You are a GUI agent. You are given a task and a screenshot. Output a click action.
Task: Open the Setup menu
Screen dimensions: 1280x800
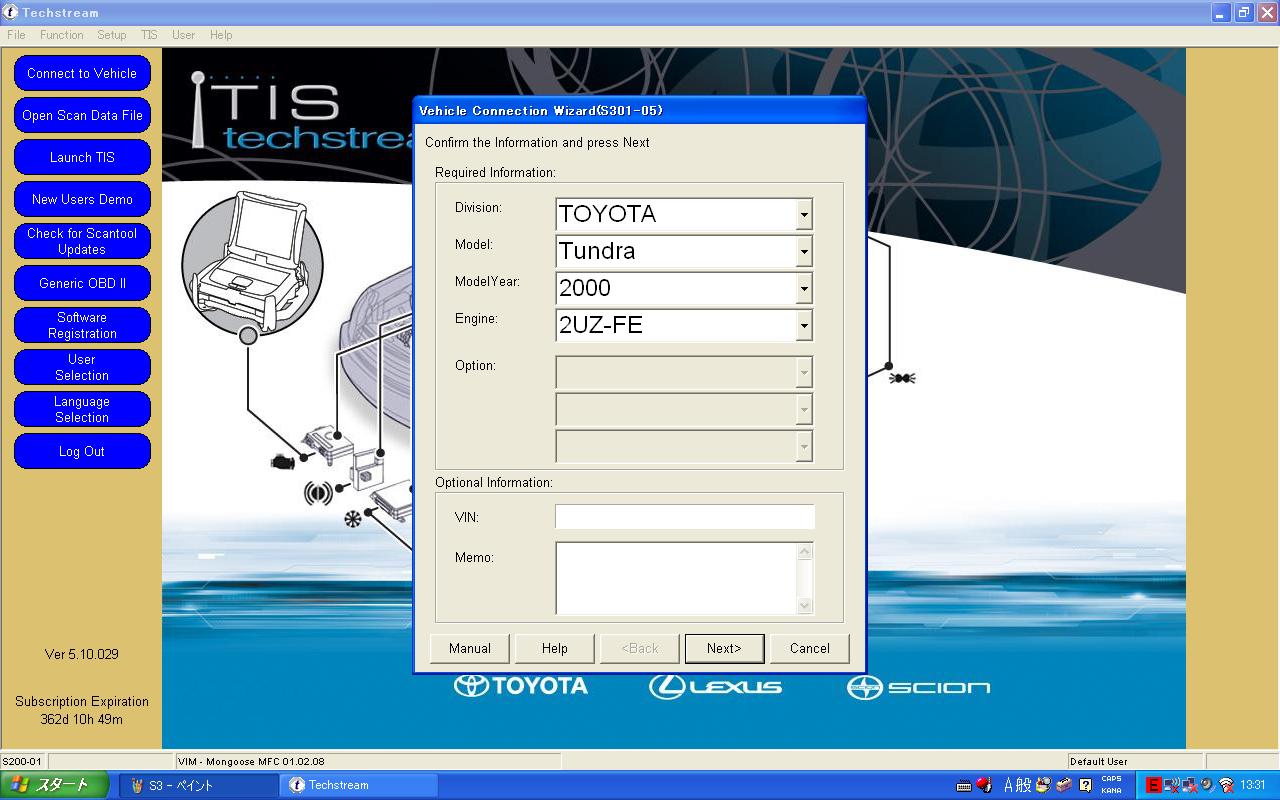(x=112, y=35)
